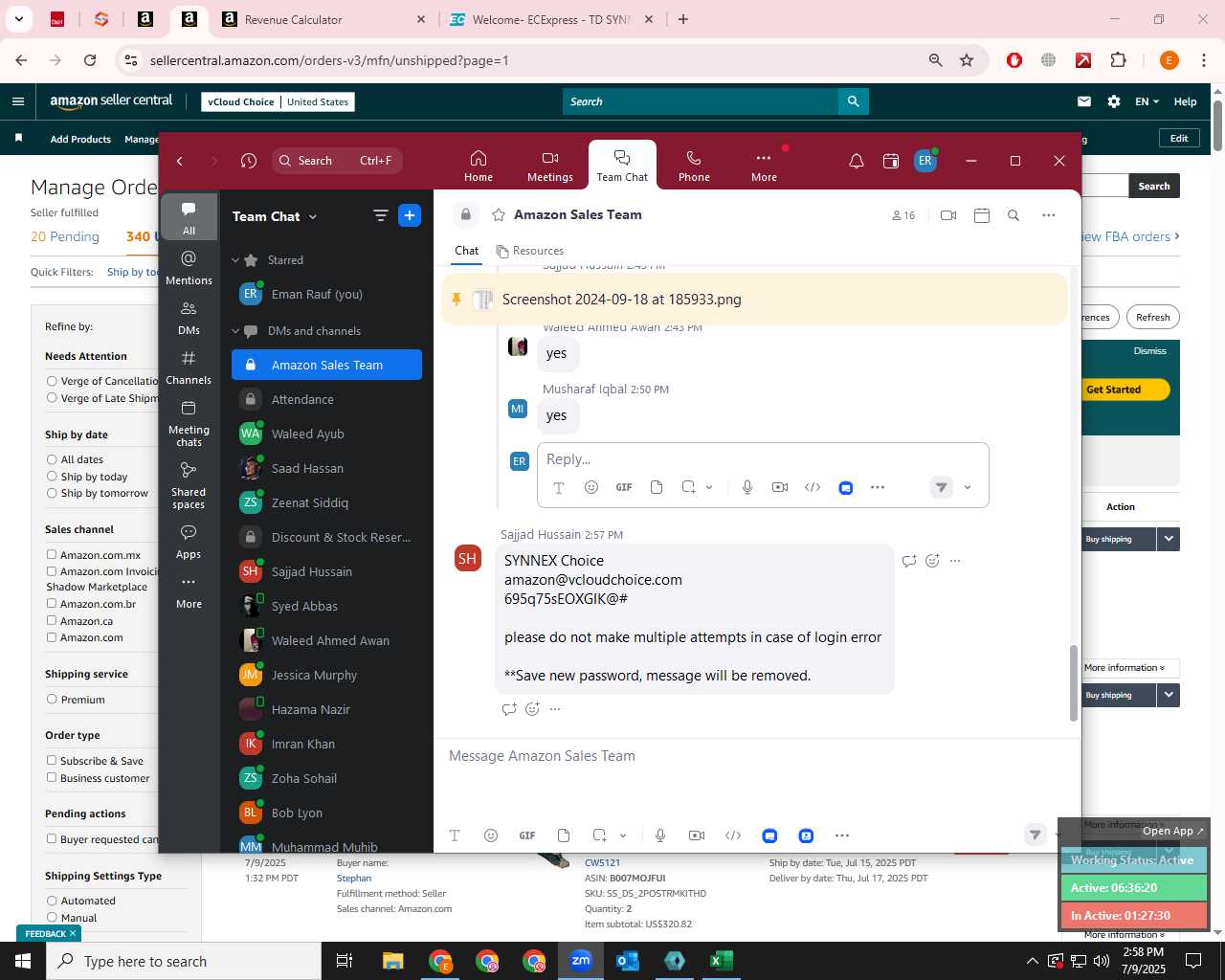This screenshot has width=1225, height=980.
Task: Open Mentions in Zoom sidebar
Action: [189, 268]
